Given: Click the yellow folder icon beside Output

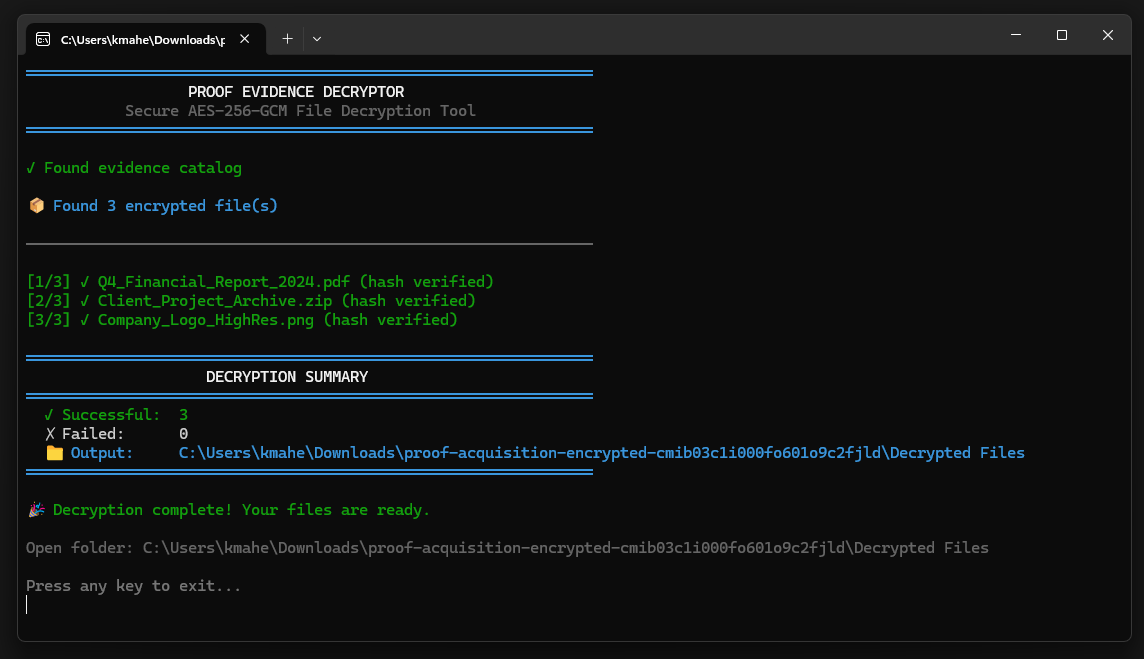Looking at the screenshot, I should coord(55,453).
